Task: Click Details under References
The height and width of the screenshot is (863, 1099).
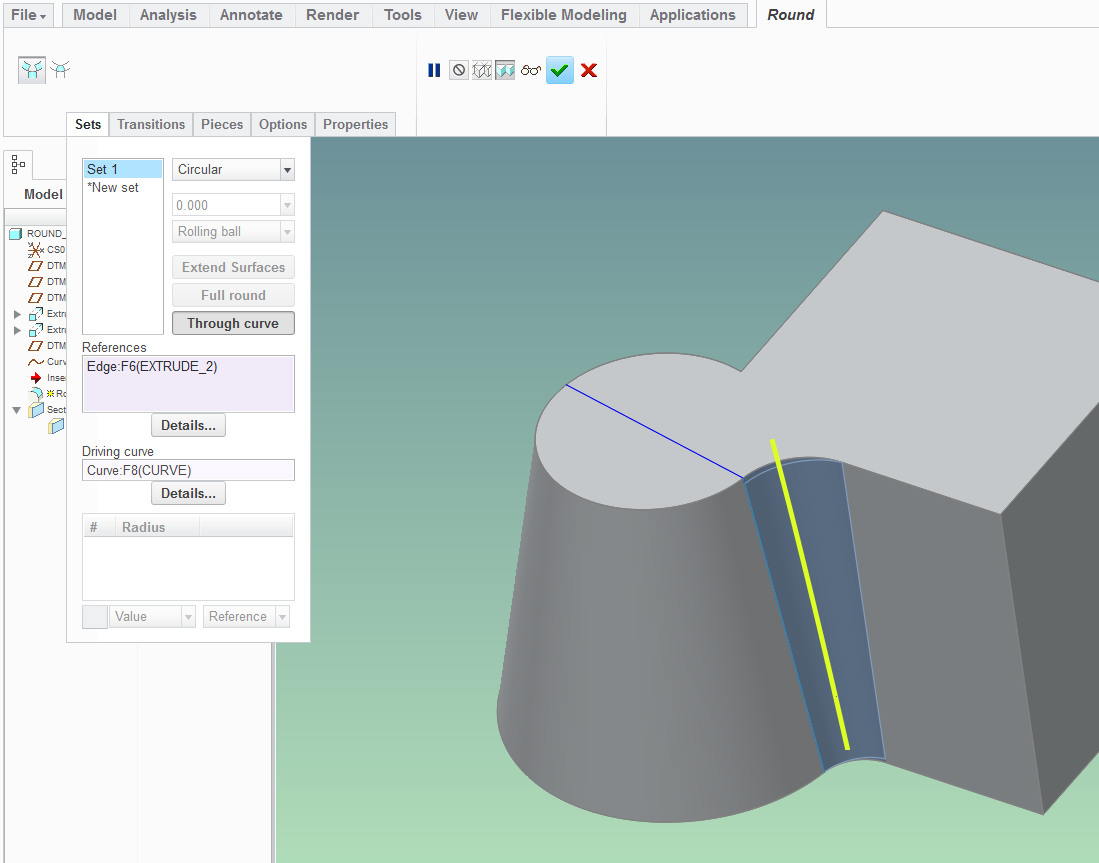Action: 189,426
